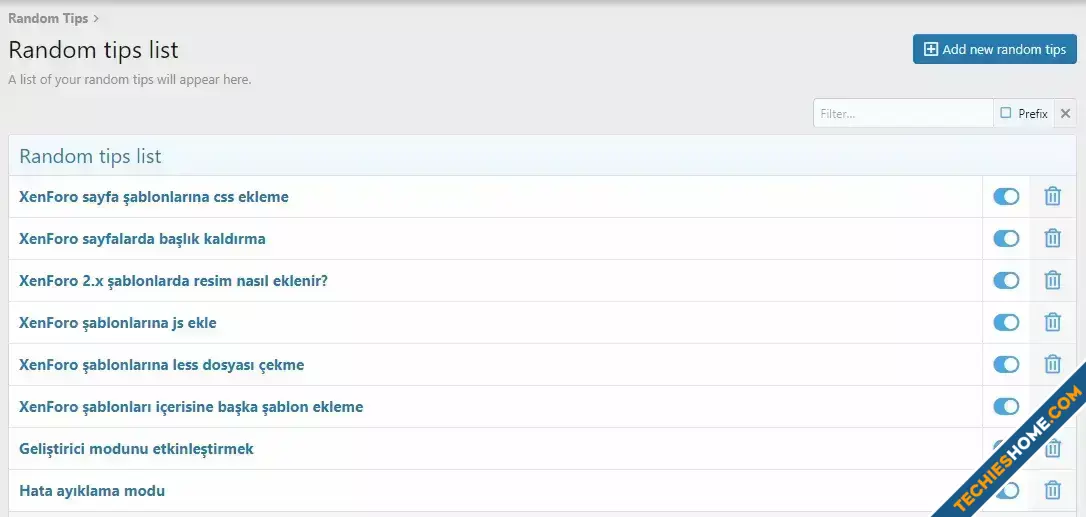Clear the filter with the X icon
1086x517 pixels.
click(x=1065, y=114)
